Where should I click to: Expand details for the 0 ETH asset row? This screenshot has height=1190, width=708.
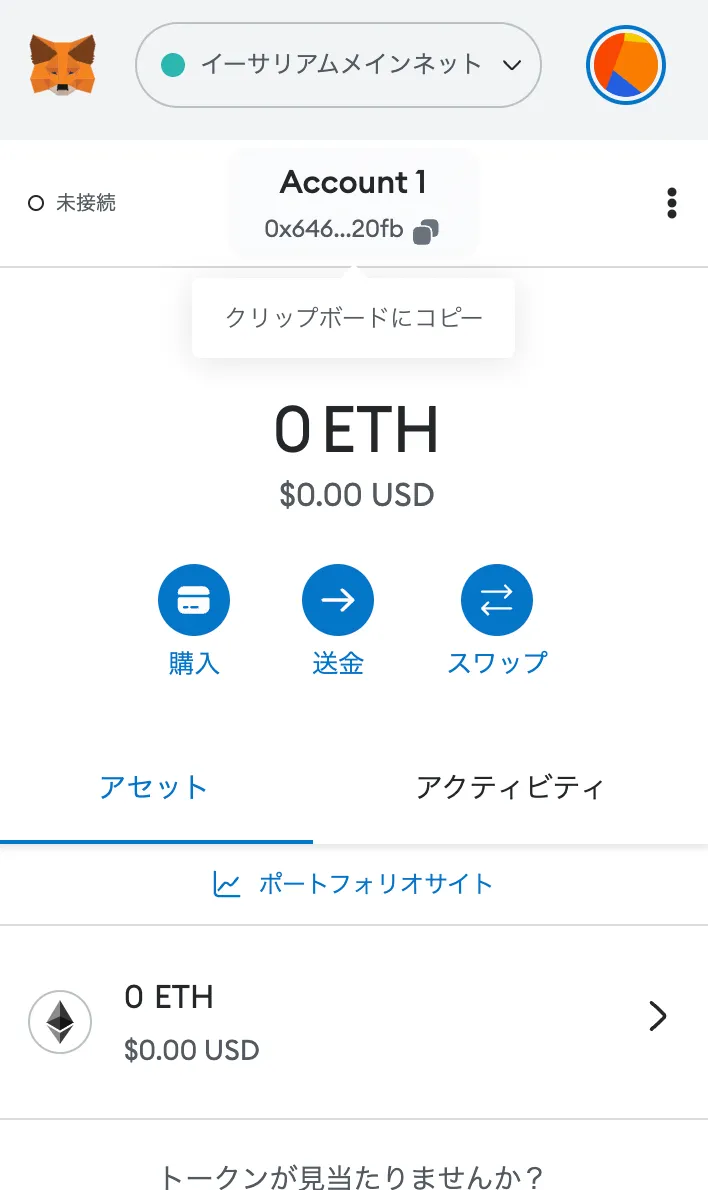click(657, 1016)
